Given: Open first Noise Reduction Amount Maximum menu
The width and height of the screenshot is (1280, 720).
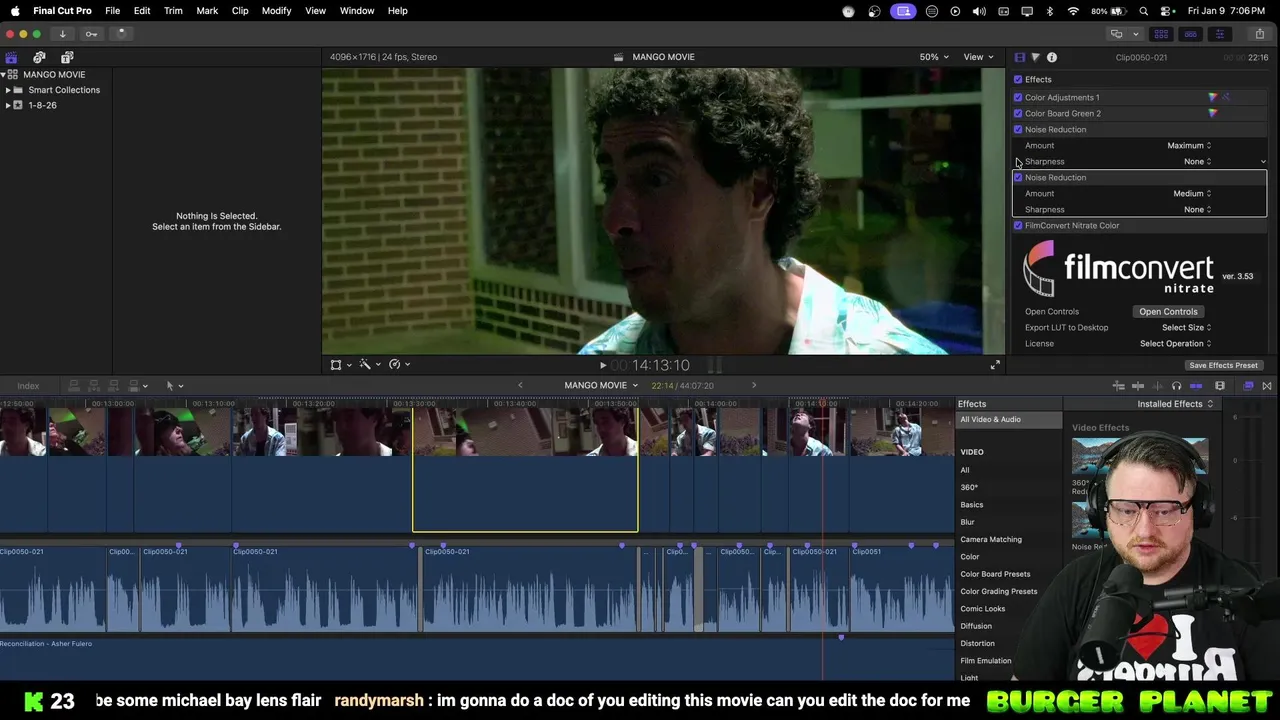Looking at the screenshot, I should point(1189,145).
